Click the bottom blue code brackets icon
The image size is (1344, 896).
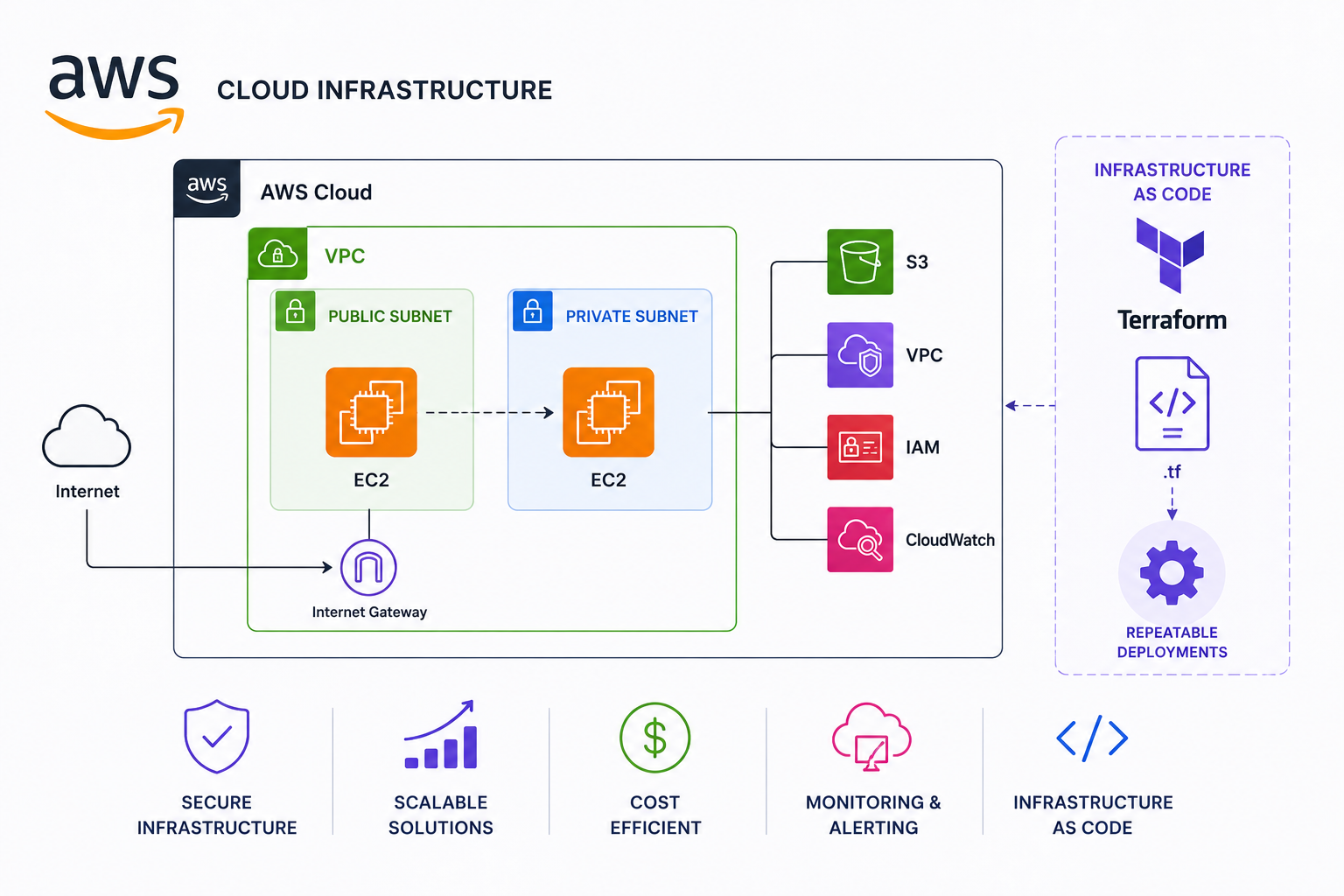point(1092,738)
